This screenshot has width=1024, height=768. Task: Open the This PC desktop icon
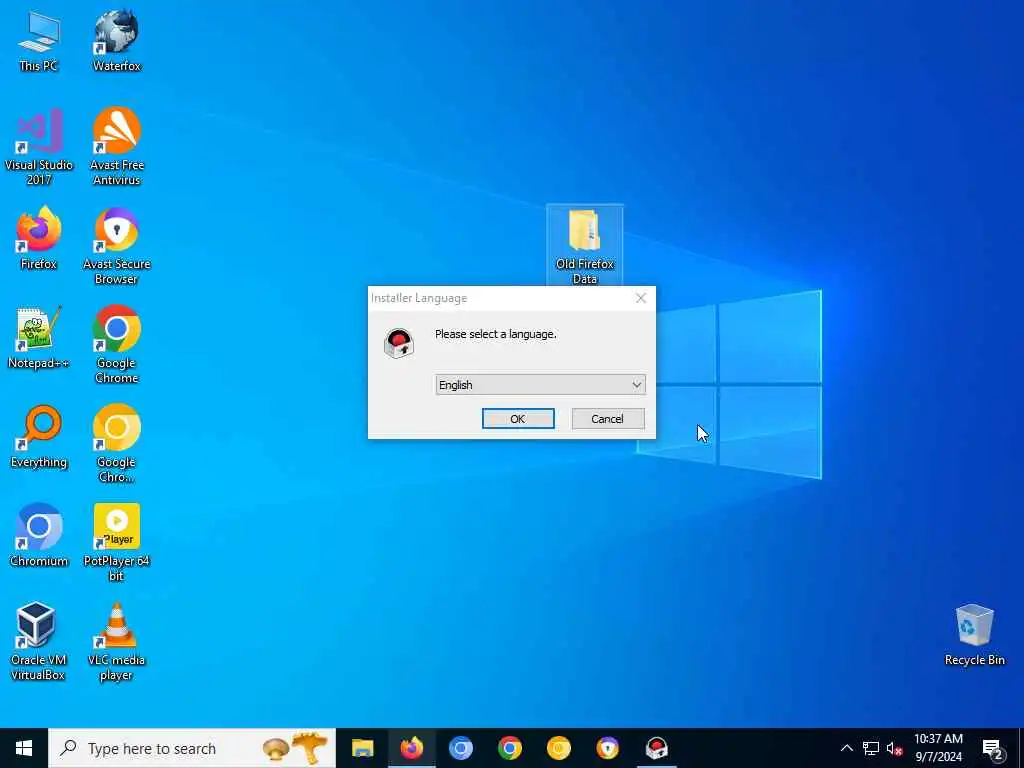click(x=39, y=41)
